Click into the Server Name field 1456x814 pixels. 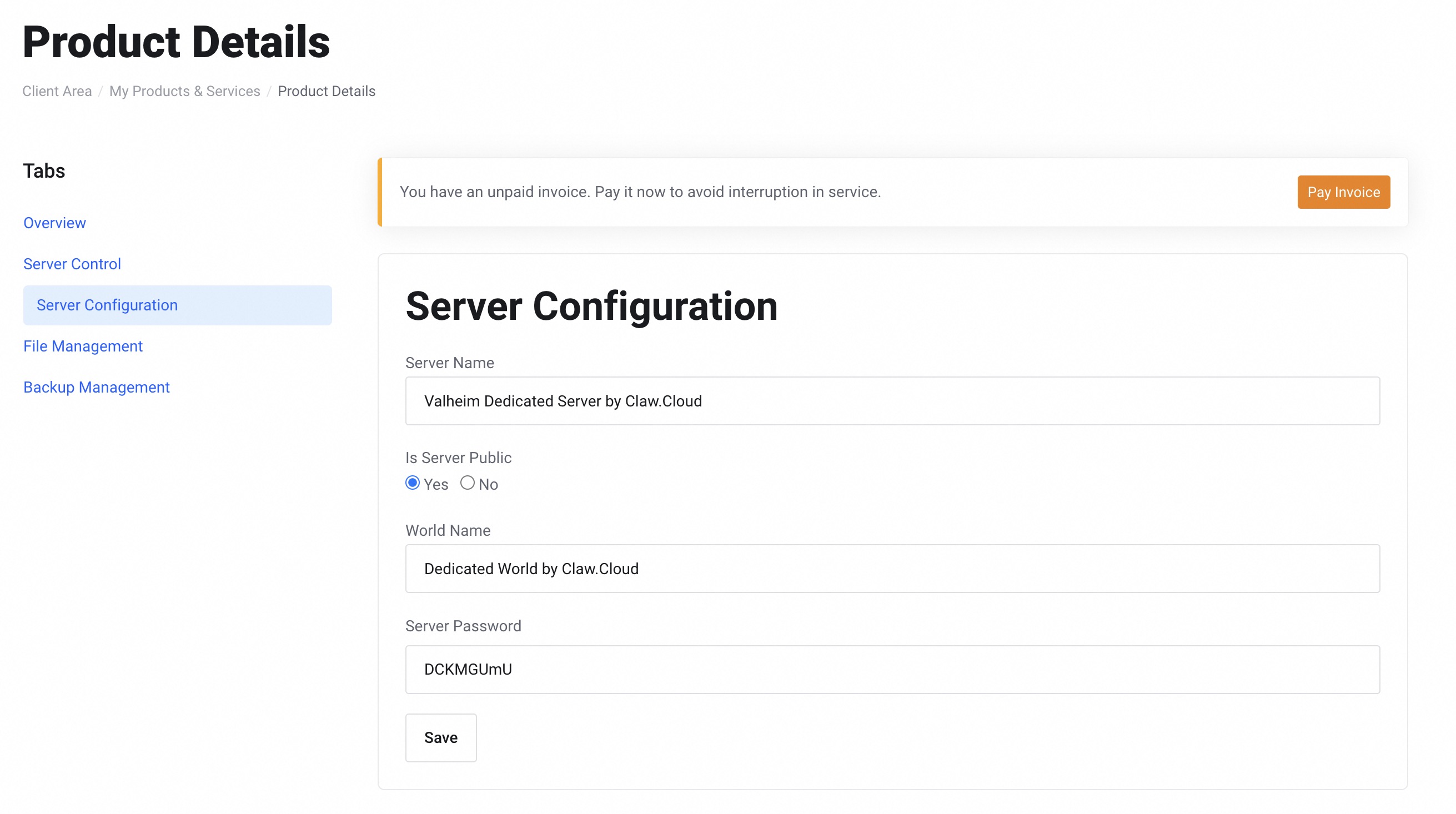tap(892, 401)
